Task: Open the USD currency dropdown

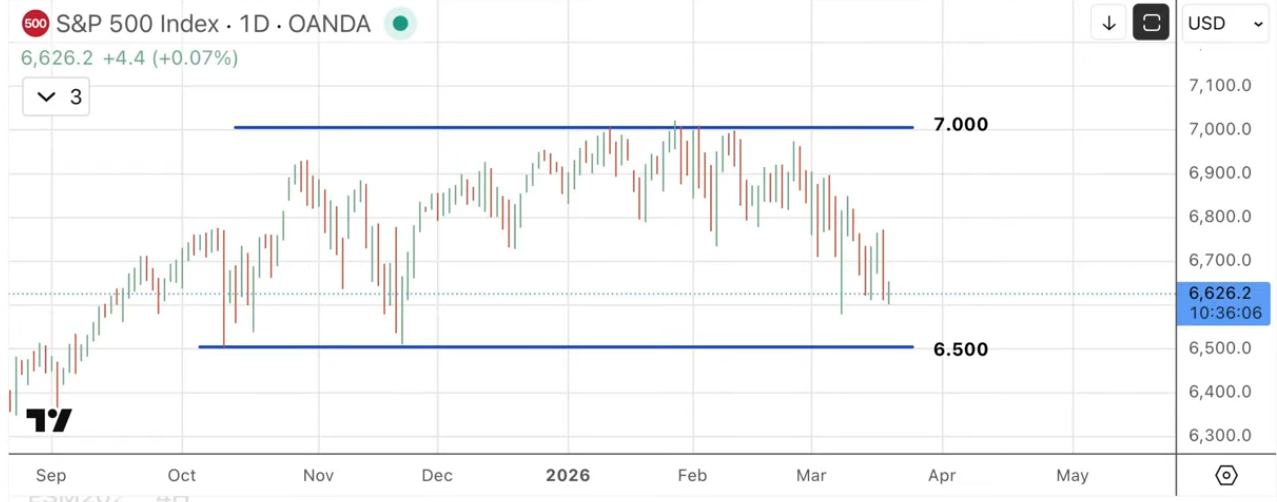Action: pos(1226,23)
